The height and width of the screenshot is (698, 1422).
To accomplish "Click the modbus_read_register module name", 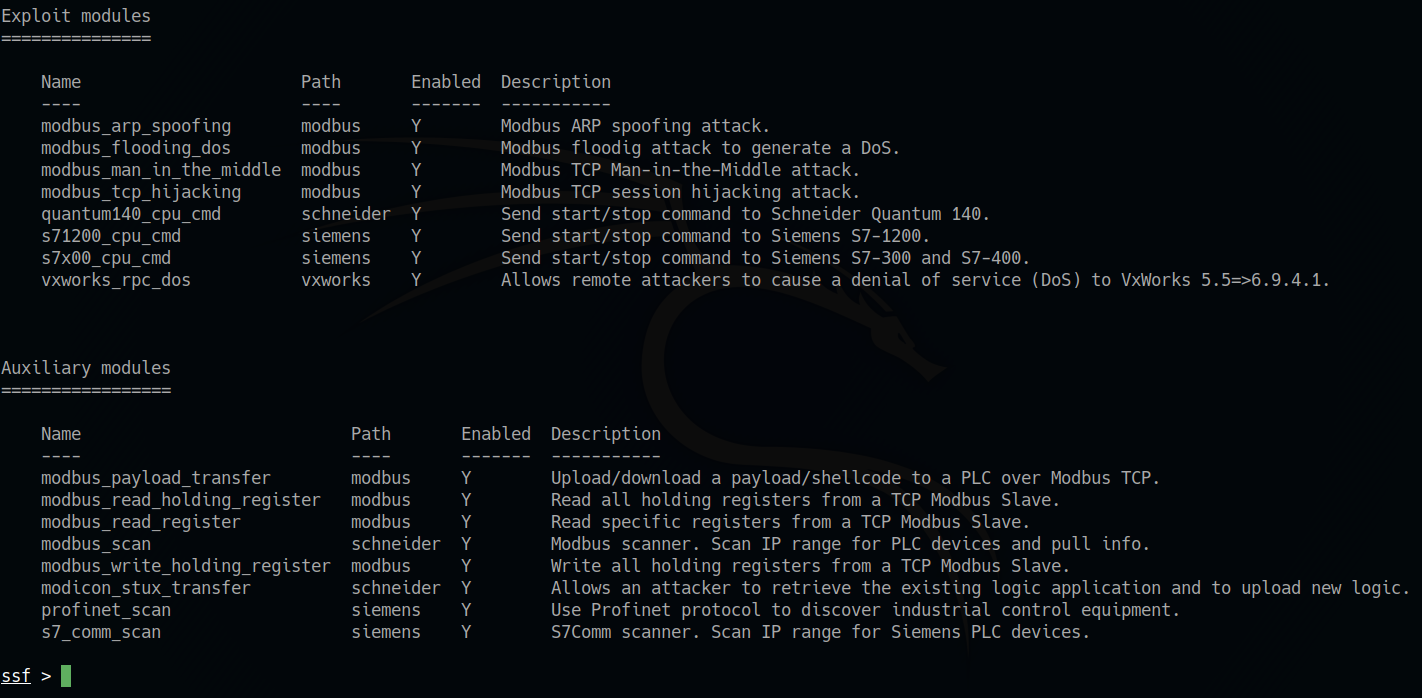I will click(140, 522).
